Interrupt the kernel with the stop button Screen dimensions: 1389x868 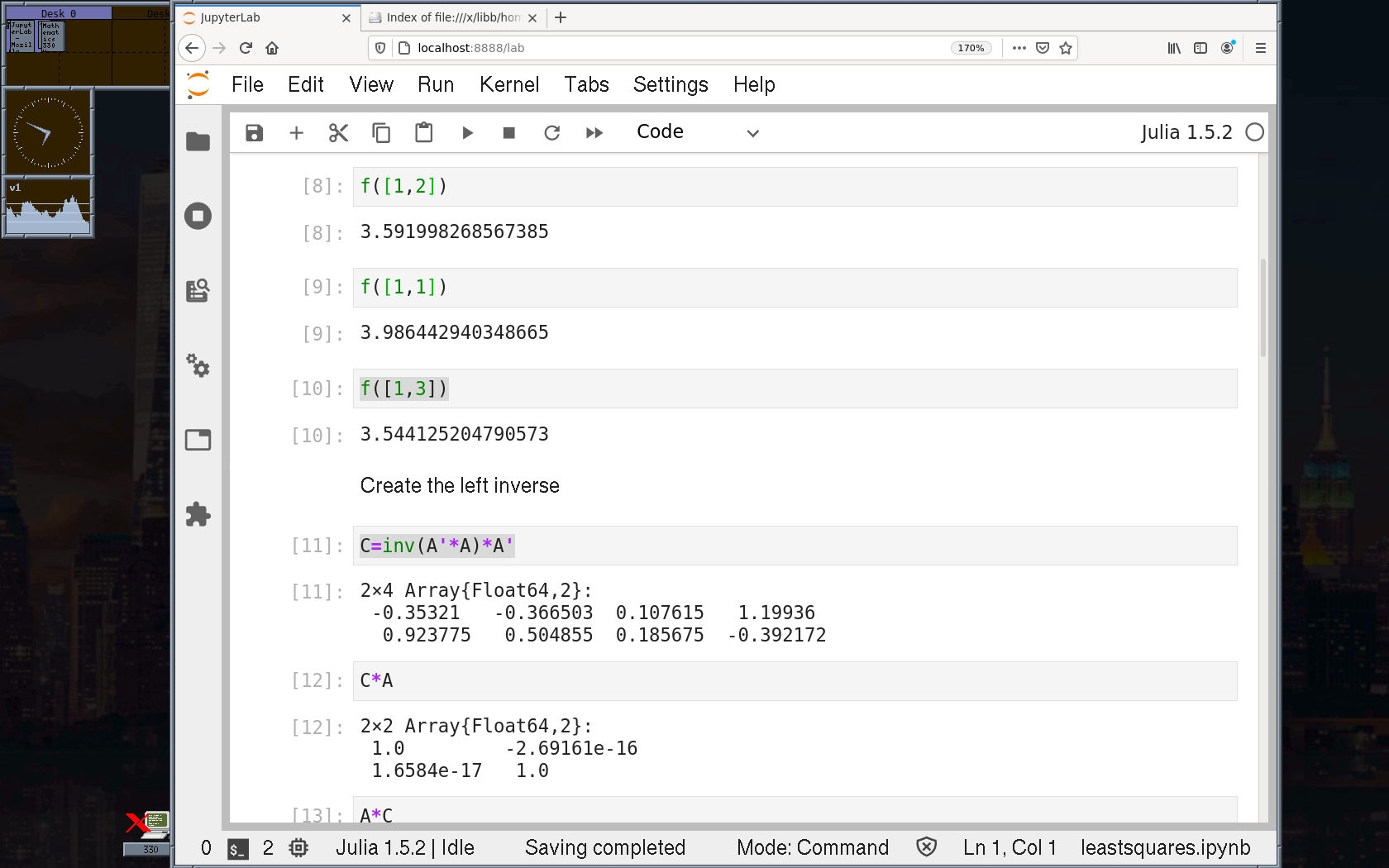point(509,133)
